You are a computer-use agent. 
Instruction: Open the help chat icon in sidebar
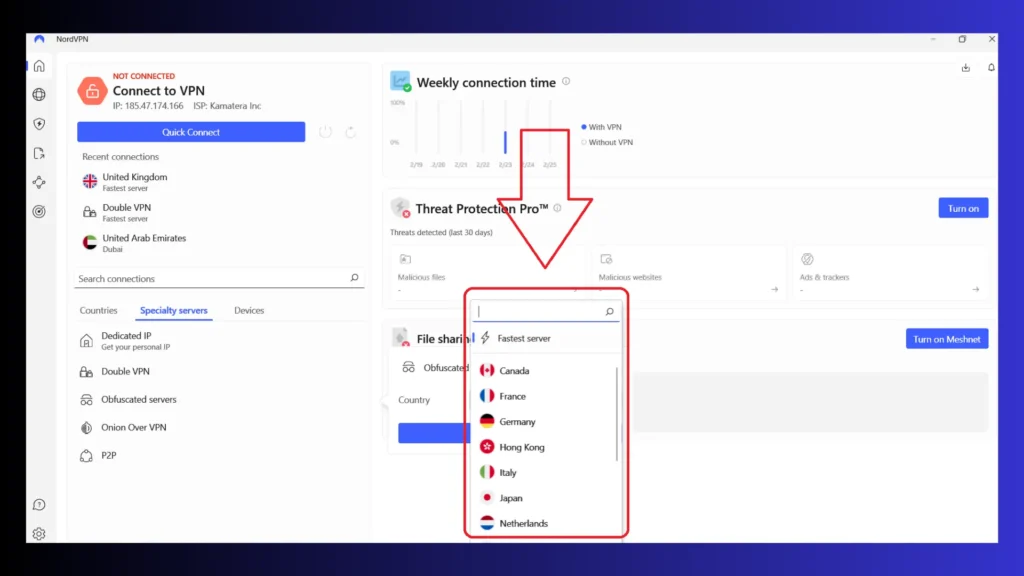(x=39, y=505)
